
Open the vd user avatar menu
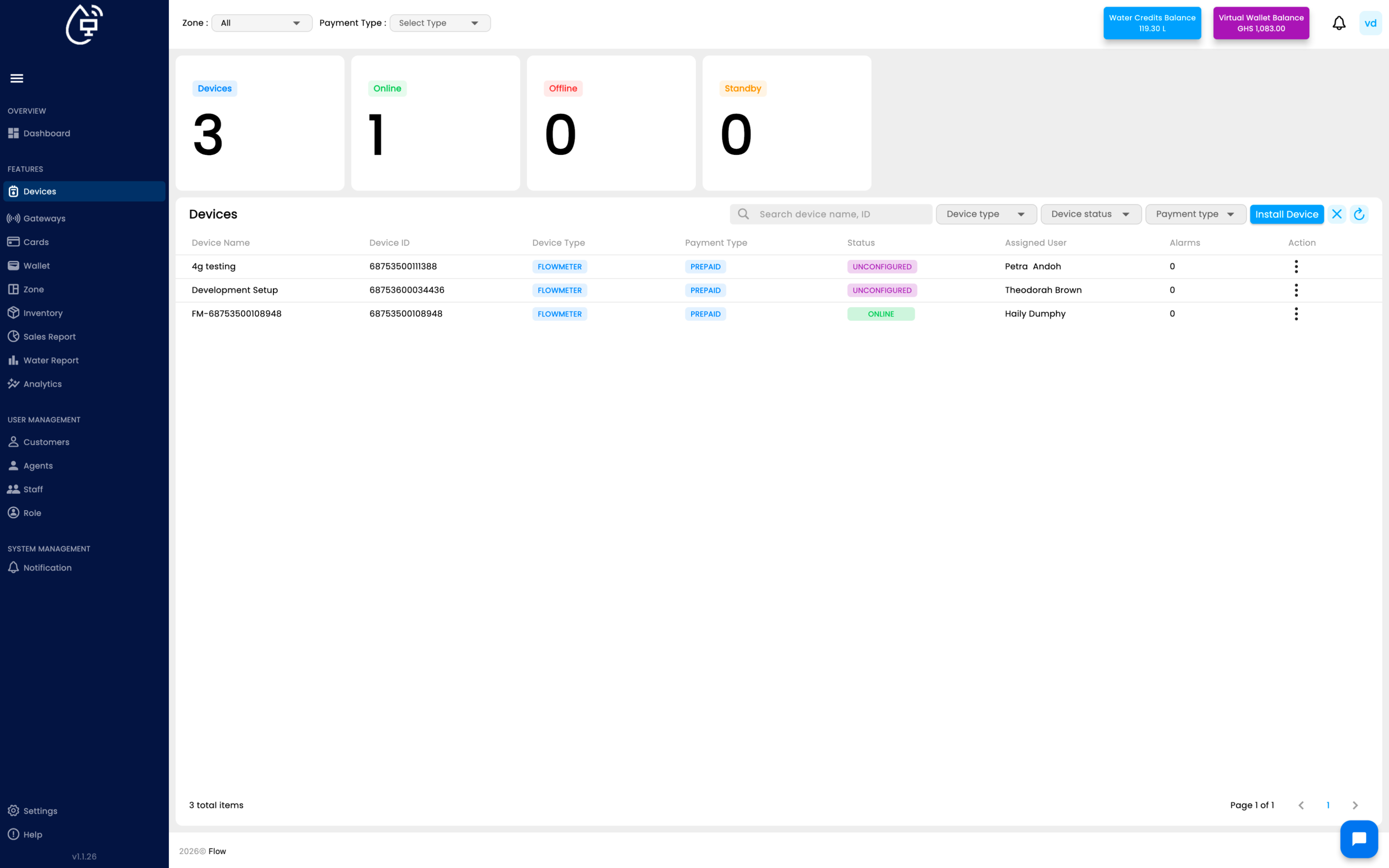[1370, 23]
